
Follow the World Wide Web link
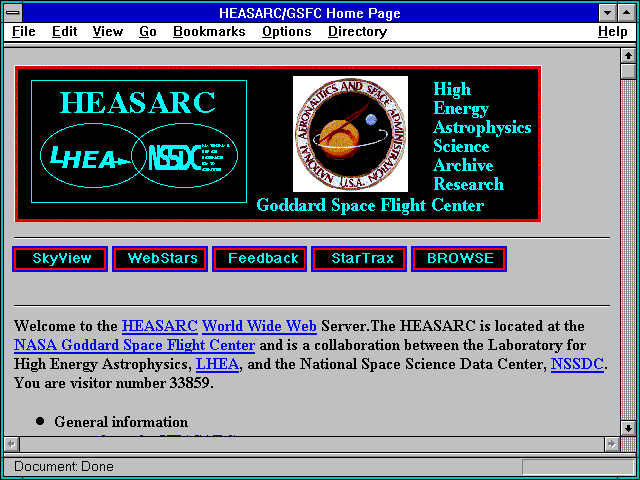point(260,326)
